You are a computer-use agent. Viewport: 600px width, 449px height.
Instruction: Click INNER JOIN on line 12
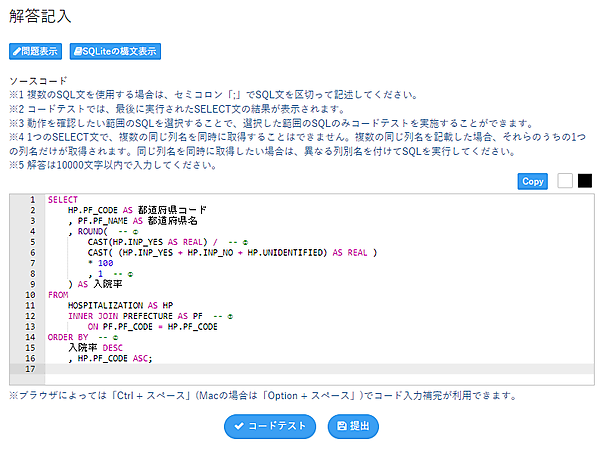93,316
